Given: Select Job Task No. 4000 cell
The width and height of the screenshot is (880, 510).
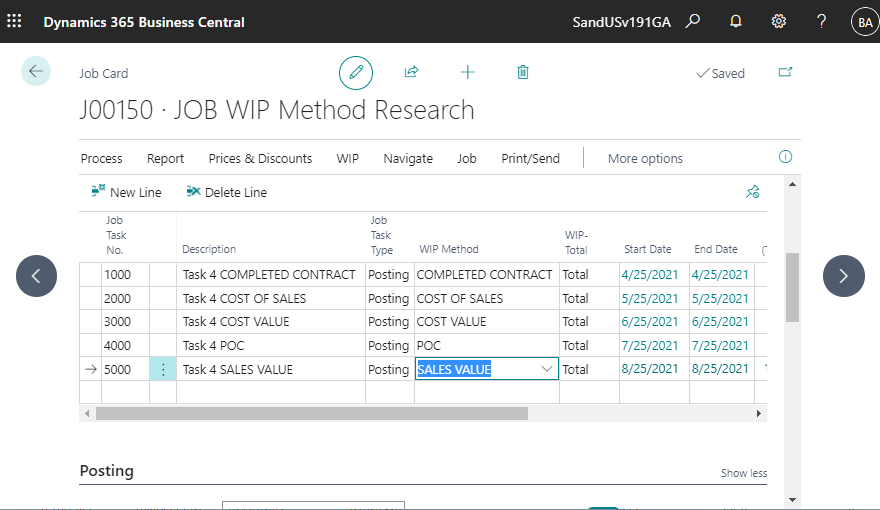Looking at the screenshot, I should (125, 346).
